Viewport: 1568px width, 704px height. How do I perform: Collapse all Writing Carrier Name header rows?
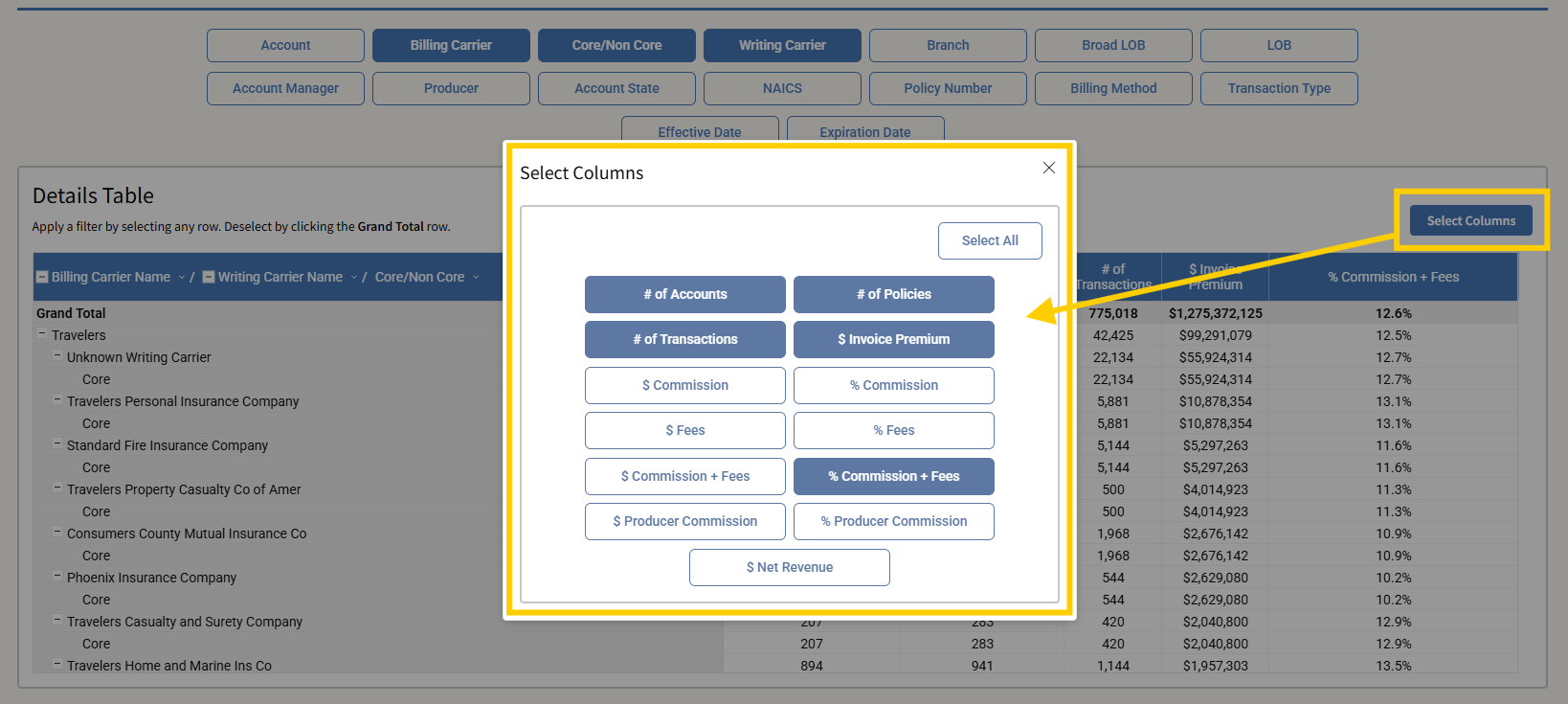[209, 277]
